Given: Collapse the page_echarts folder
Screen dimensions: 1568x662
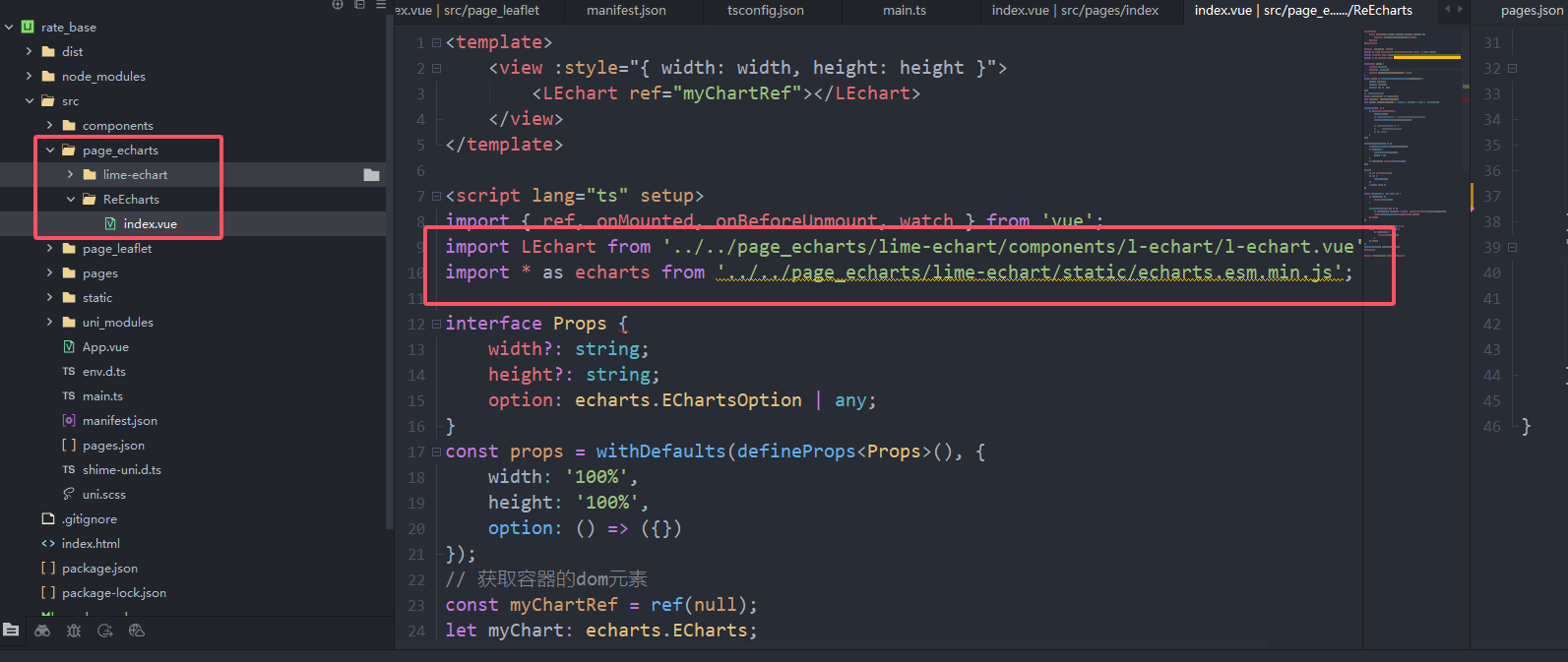Looking at the screenshot, I should pos(50,150).
